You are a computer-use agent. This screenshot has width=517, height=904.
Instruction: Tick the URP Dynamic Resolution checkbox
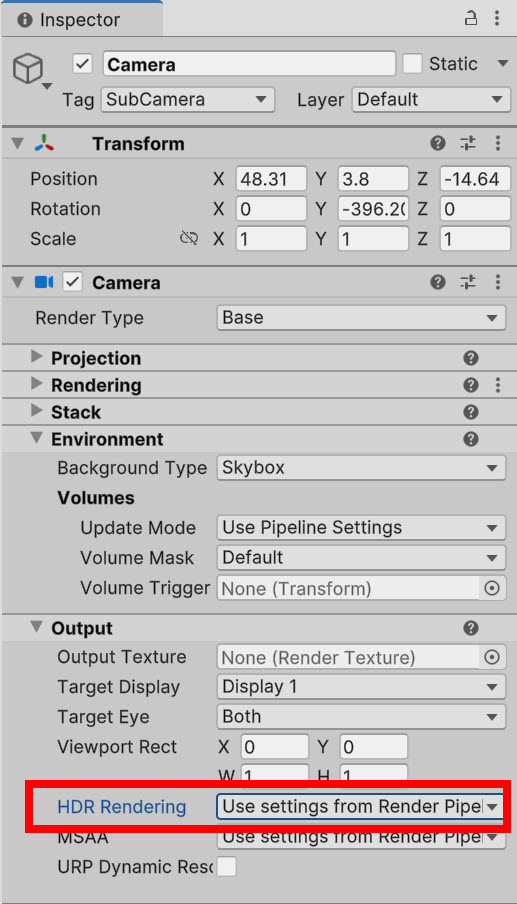click(227, 867)
